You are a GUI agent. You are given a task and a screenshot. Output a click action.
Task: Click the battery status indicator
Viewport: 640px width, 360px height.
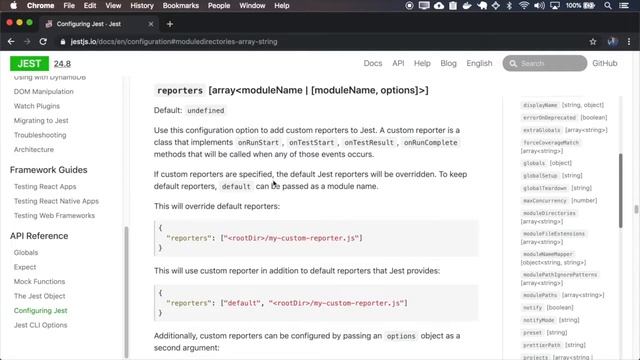point(580,6)
